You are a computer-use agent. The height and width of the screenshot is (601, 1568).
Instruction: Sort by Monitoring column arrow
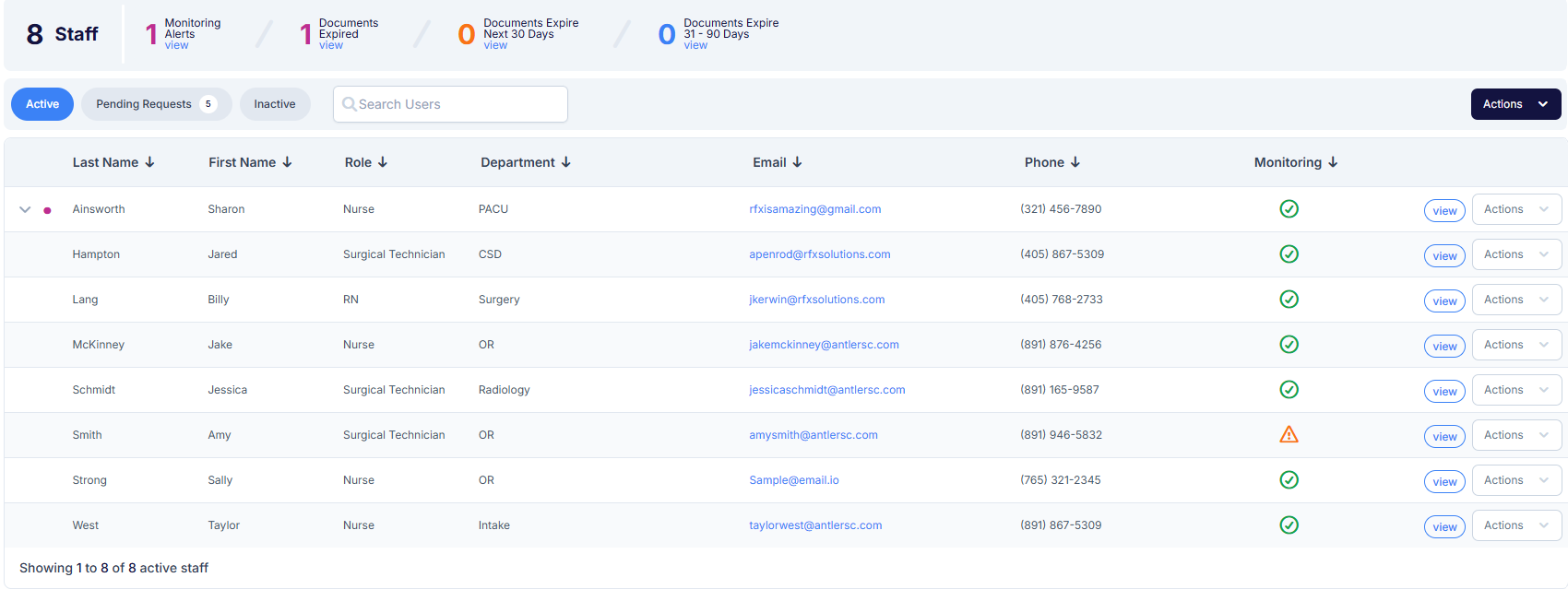click(x=1333, y=162)
